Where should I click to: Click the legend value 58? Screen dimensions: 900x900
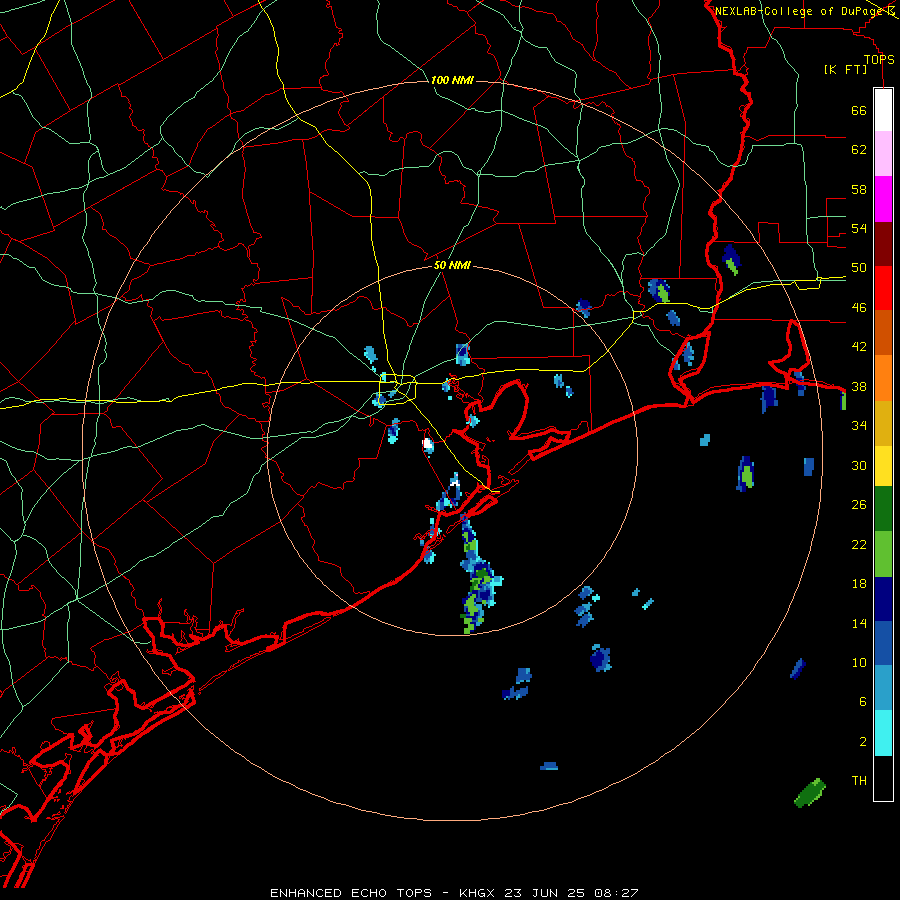859,189
